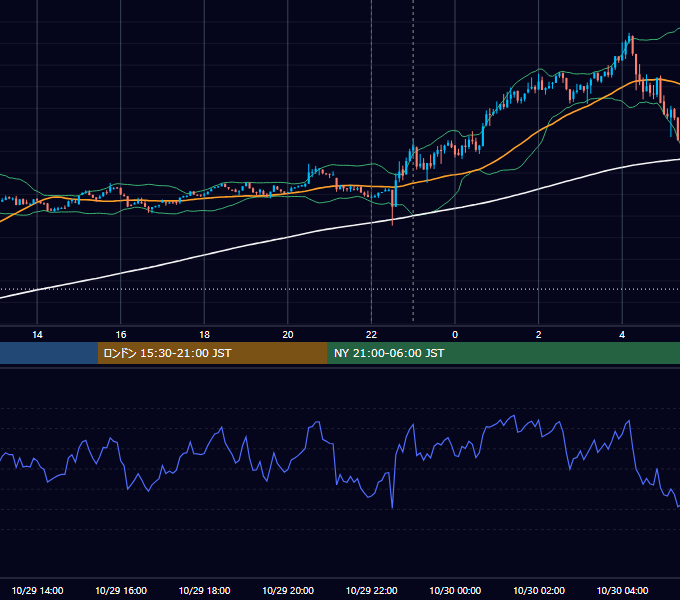Click the oscillator's lowest dip after 22:00
Viewport: 680px width, 600px height.
392,506
